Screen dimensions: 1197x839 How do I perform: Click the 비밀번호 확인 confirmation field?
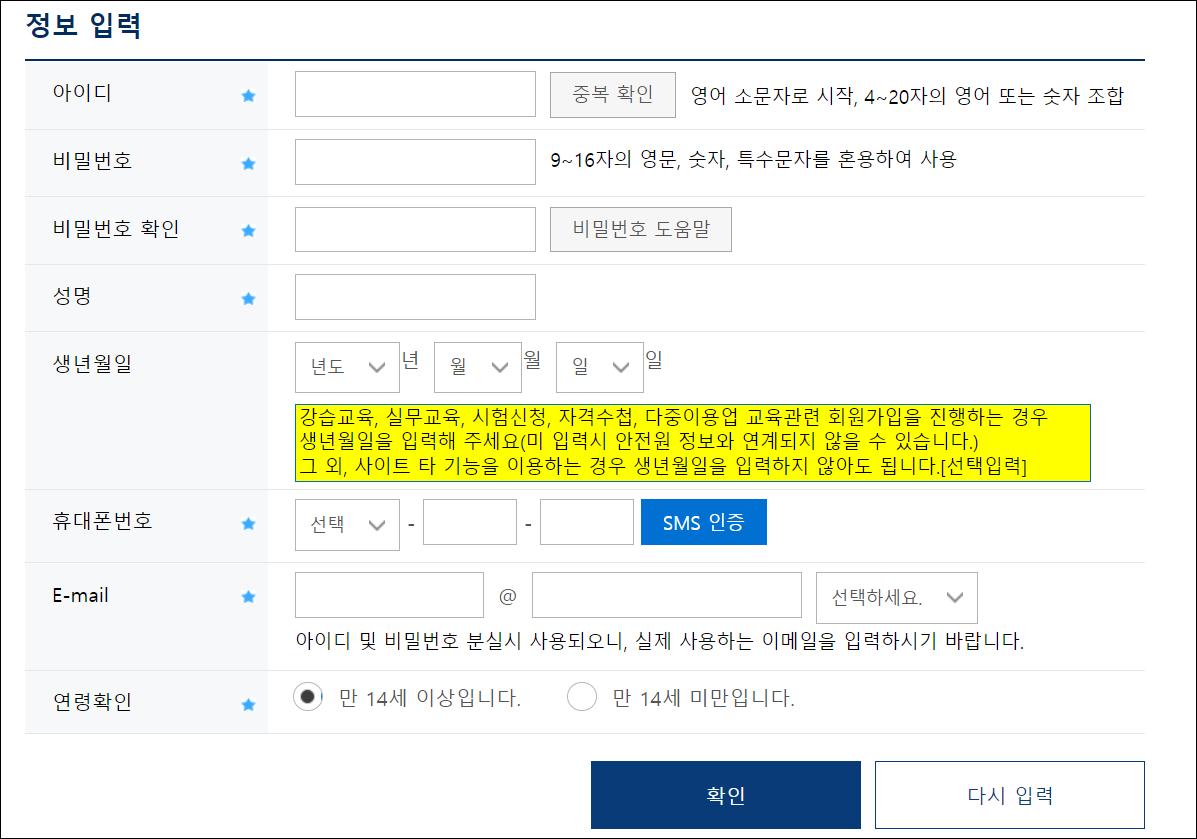[x=414, y=229]
